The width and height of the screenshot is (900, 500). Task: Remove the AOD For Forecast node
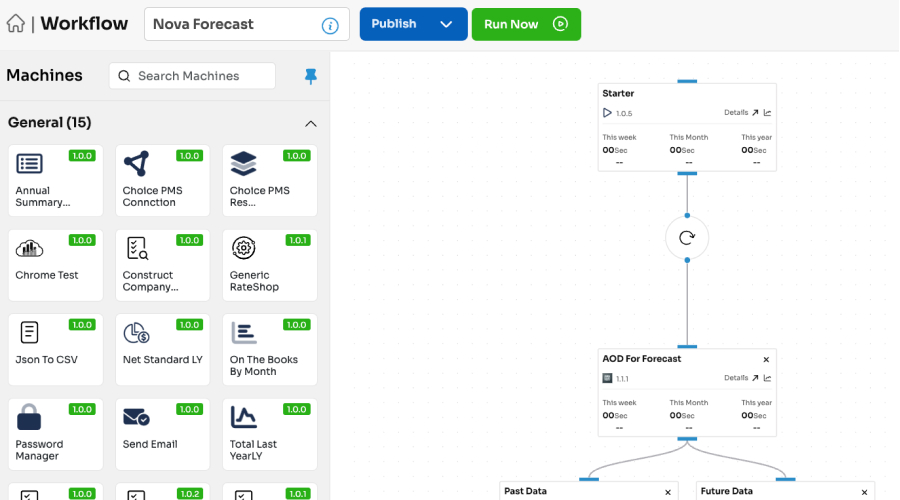(x=766, y=359)
